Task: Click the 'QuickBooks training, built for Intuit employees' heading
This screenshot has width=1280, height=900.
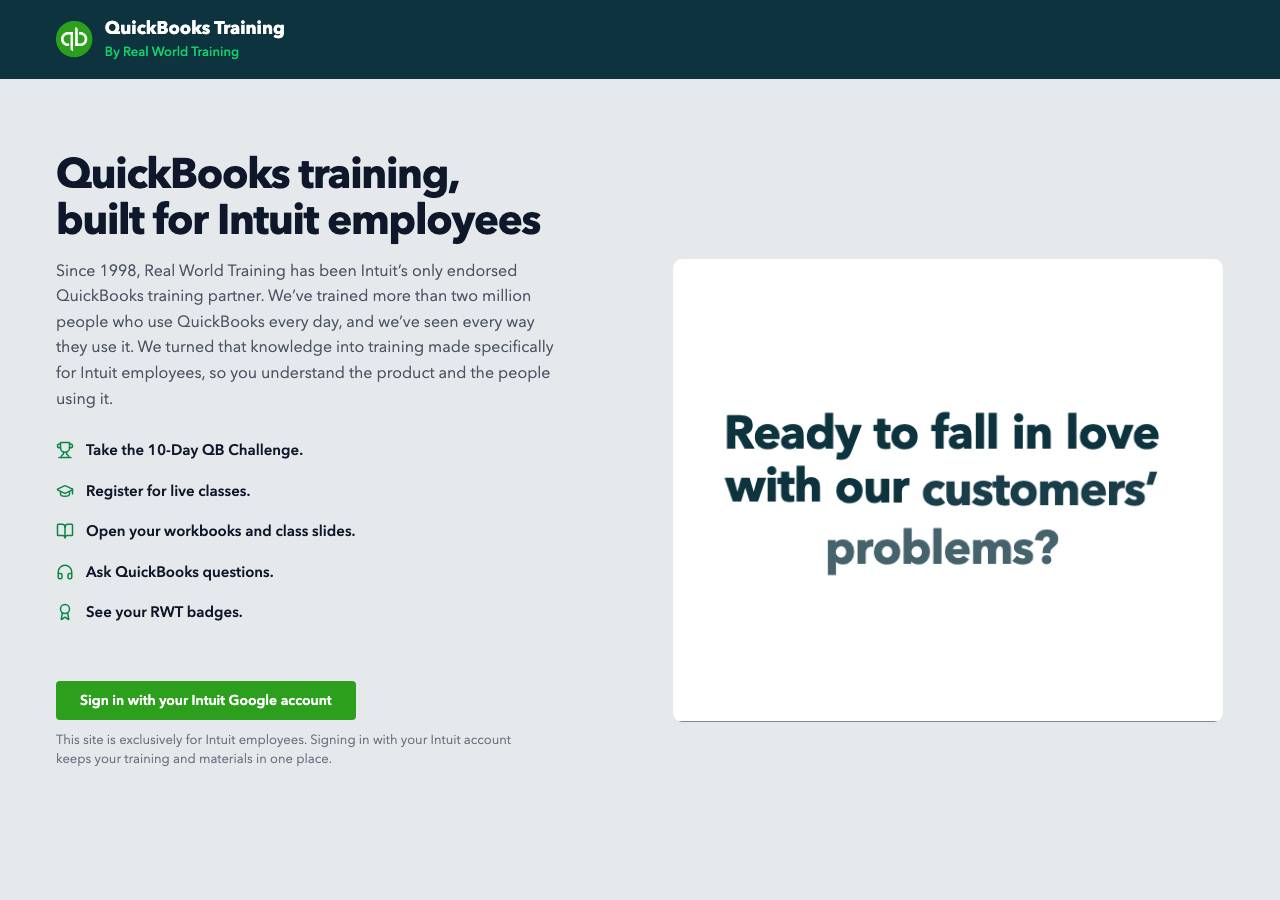Action: point(298,197)
